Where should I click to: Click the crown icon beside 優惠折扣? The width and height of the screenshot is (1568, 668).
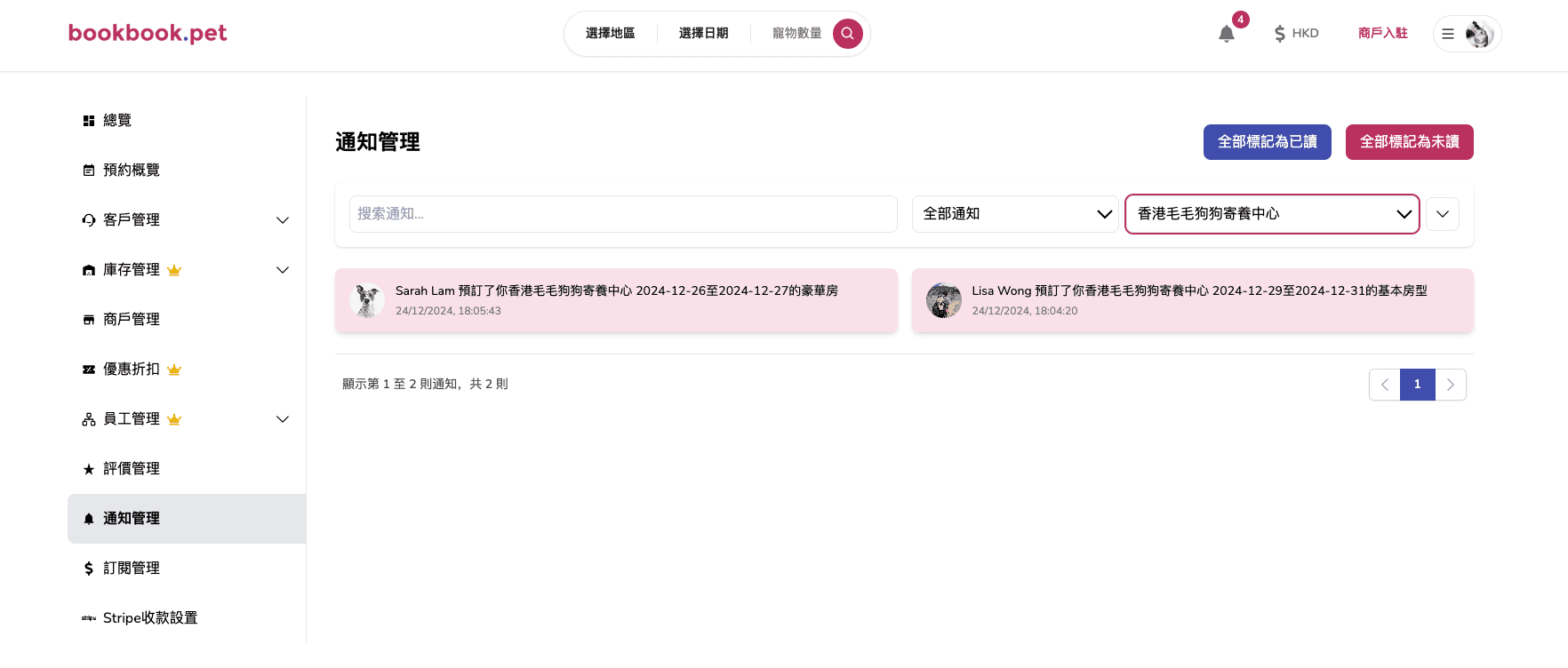(x=174, y=370)
